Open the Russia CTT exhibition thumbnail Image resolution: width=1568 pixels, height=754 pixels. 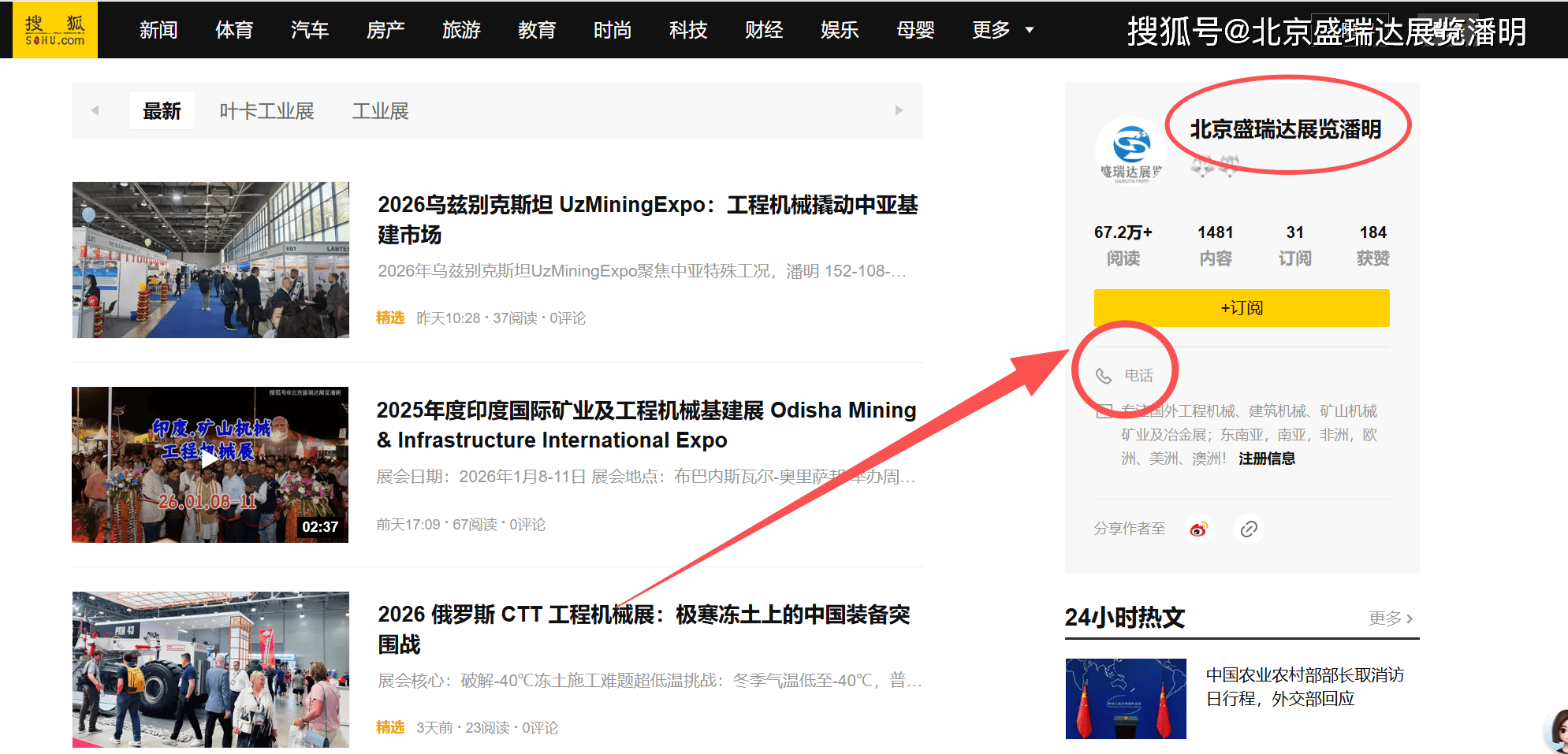[210, 669]
